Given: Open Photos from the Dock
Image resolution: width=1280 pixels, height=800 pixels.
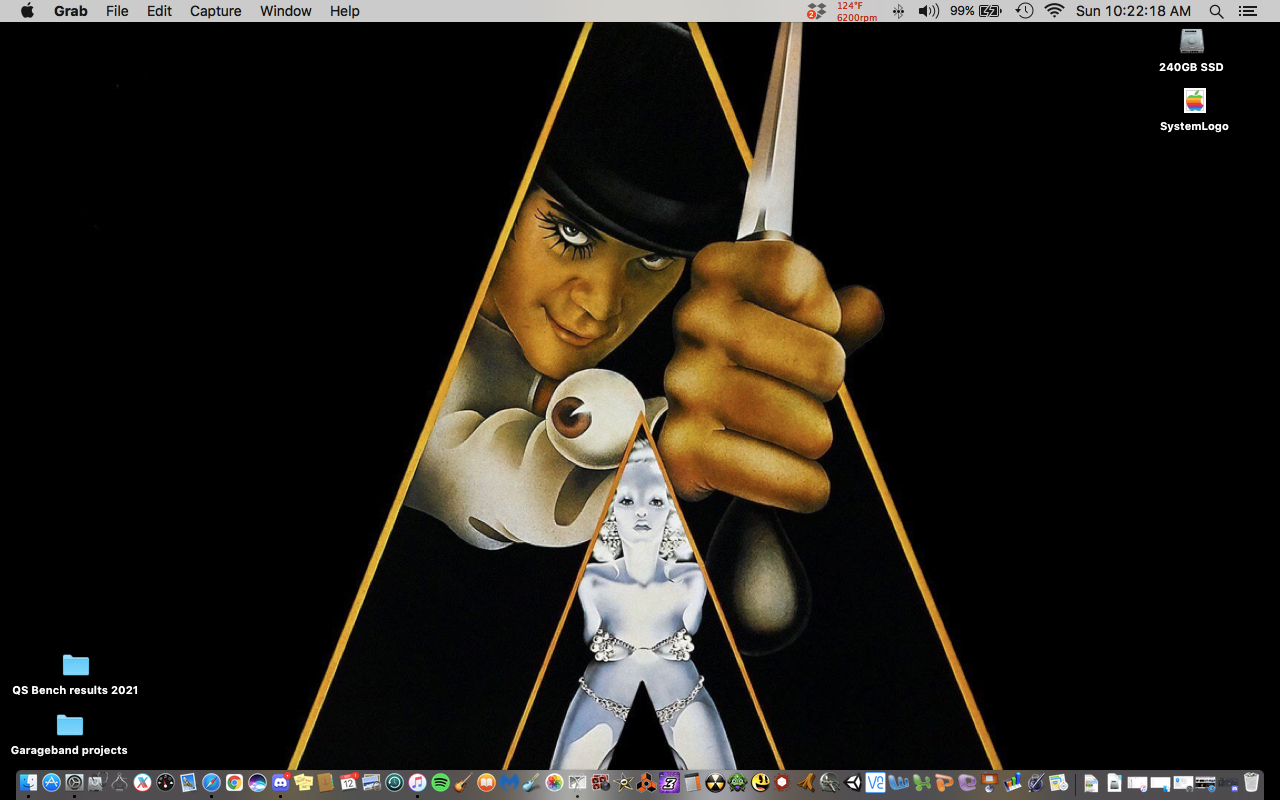Looking at the screenshot, I should [555, 783].
